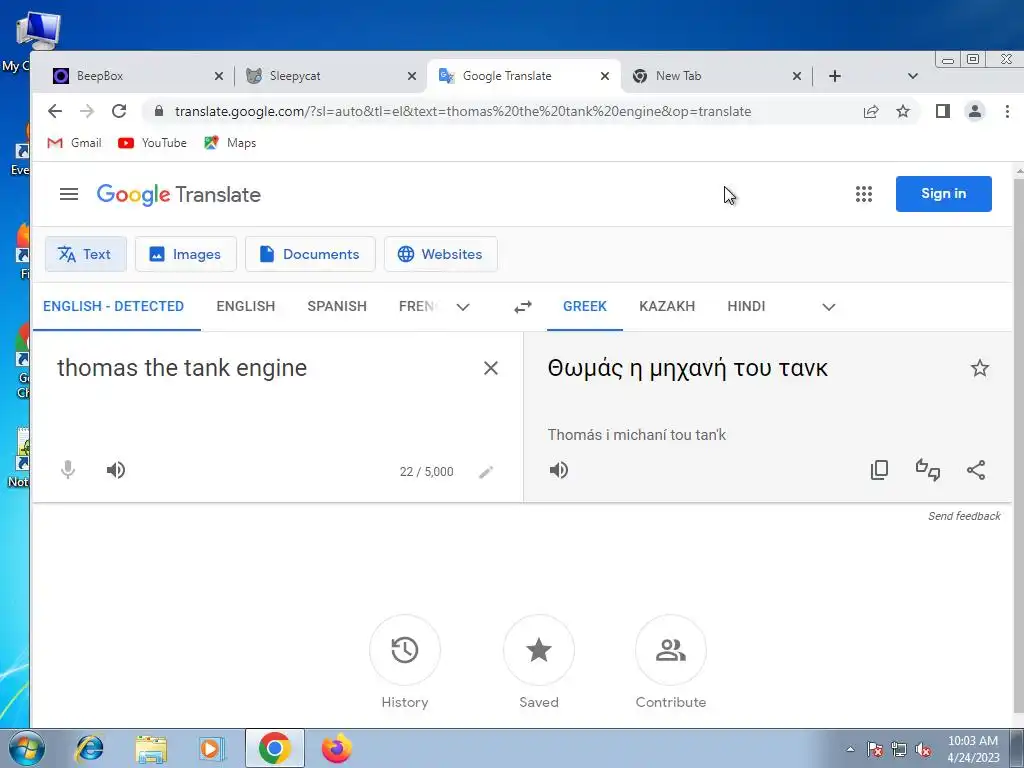
Task: Open the Windows Start menu
Action: pyautogui.click(x=27, y=748)
